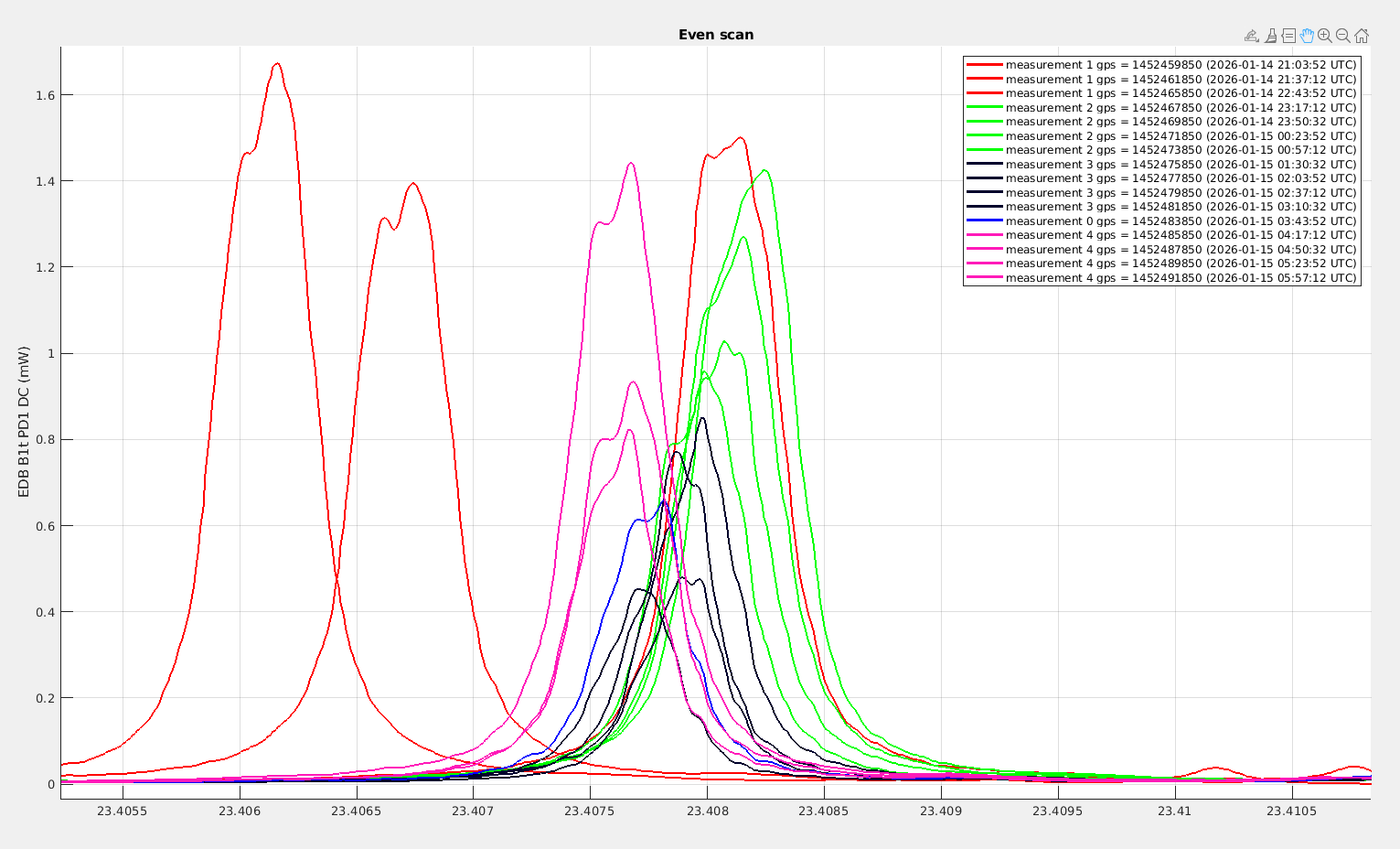
Task: Click the 'Even scan' plot title
Action: click(716, 35)
